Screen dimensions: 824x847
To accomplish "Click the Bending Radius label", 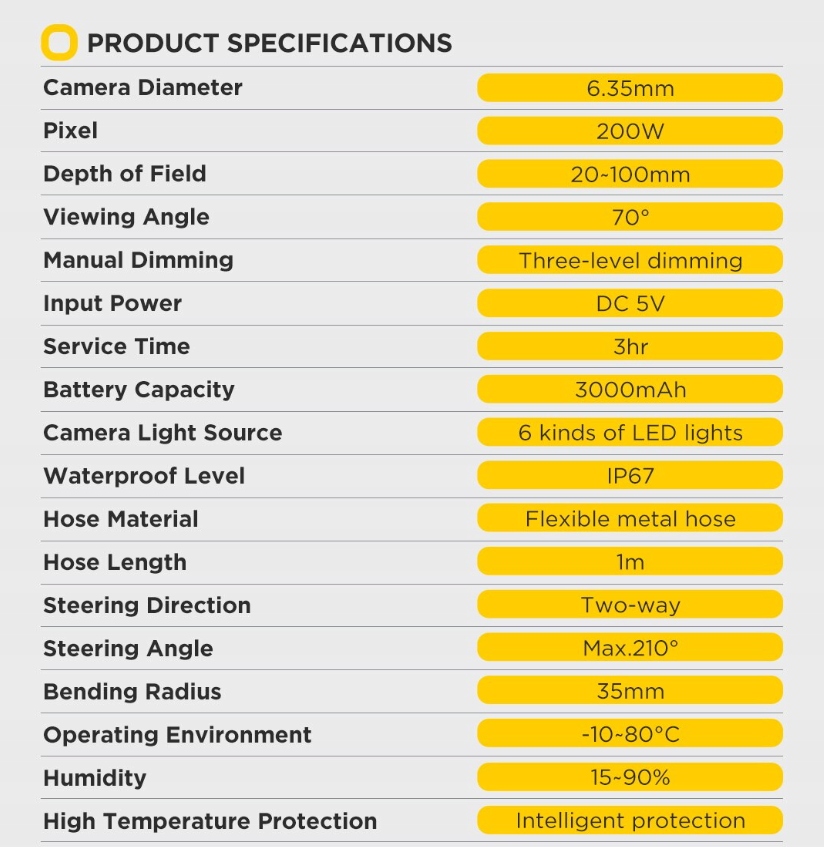I will [x=132, y=692].
